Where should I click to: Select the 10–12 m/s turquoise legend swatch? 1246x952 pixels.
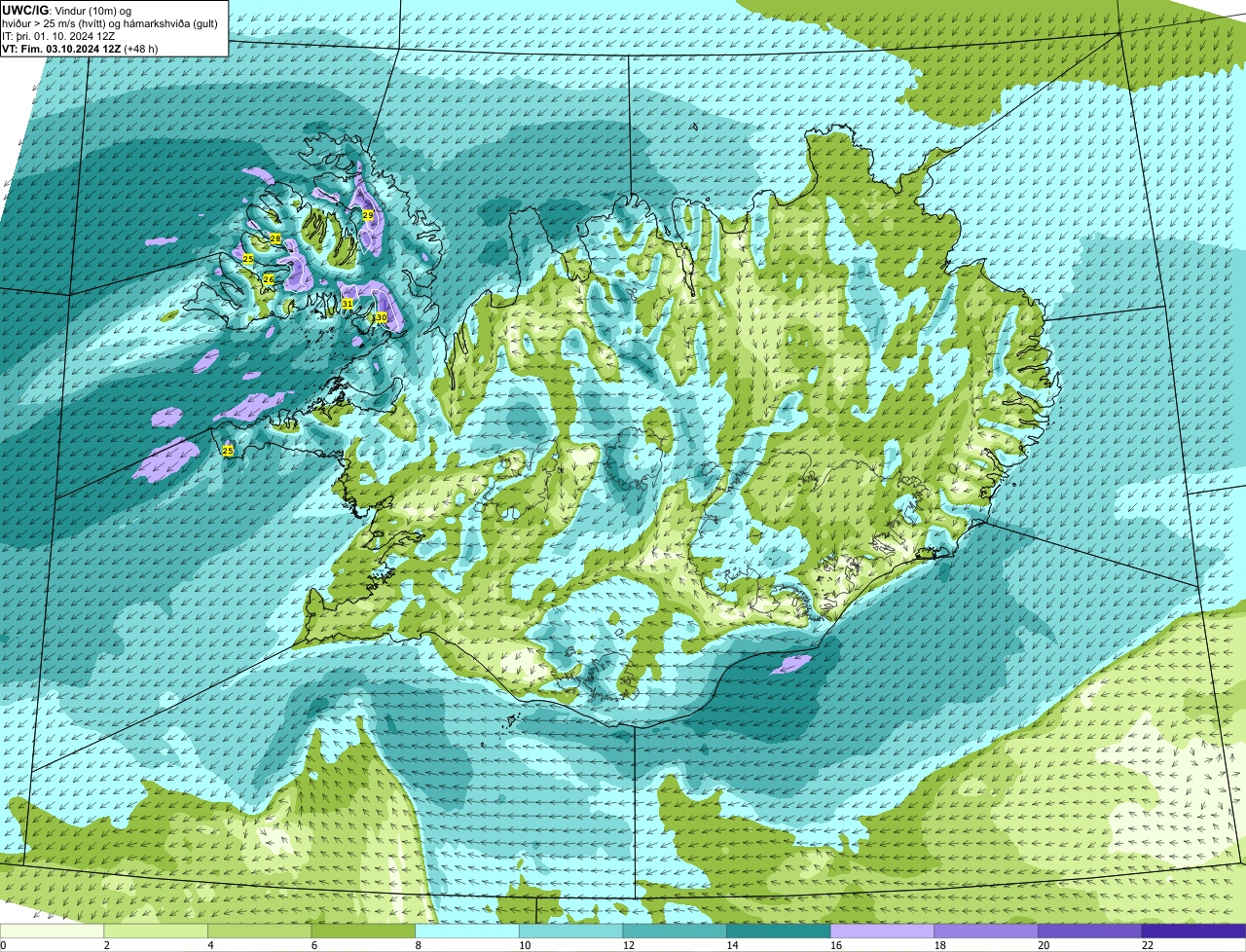(570, 931)
